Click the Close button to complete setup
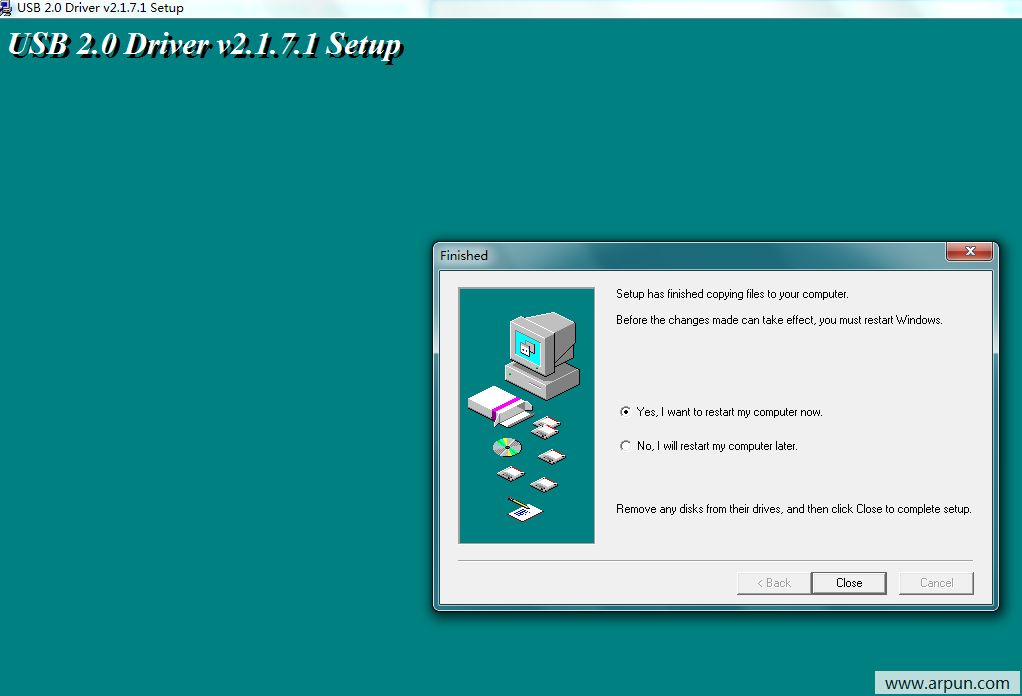 pos(849,583)
